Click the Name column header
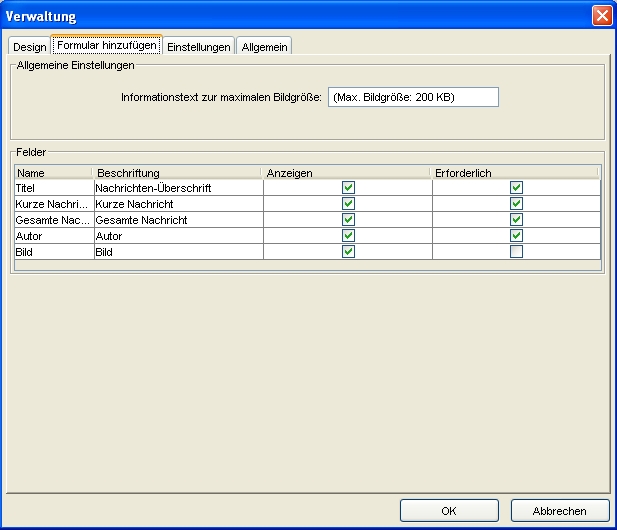The height and width of the screenshot is (530, 617). click(52, 173)
